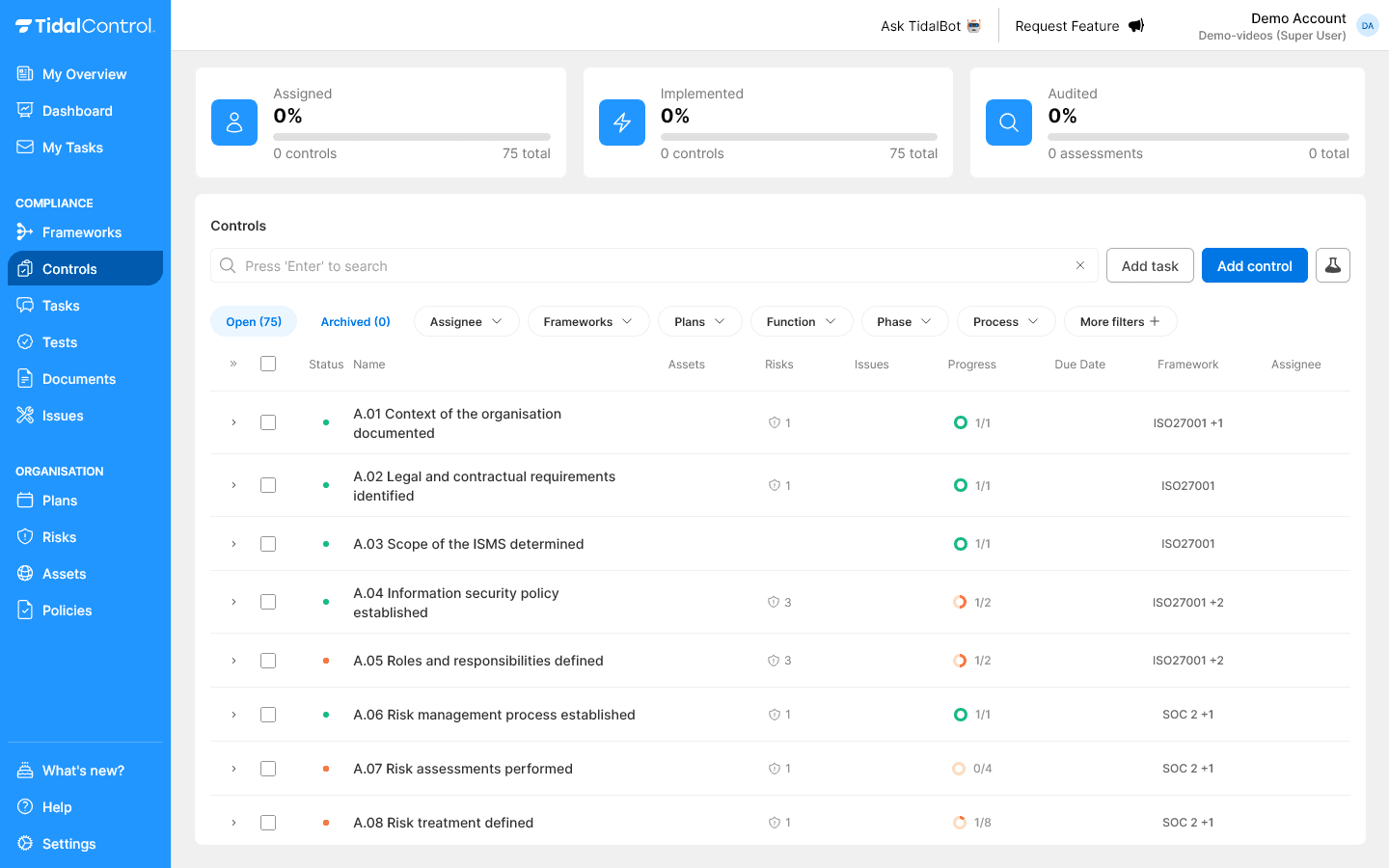This screenshot has width=1389, height=868.
Task: Select Issues in the sidebar
Action: [63, 415]
